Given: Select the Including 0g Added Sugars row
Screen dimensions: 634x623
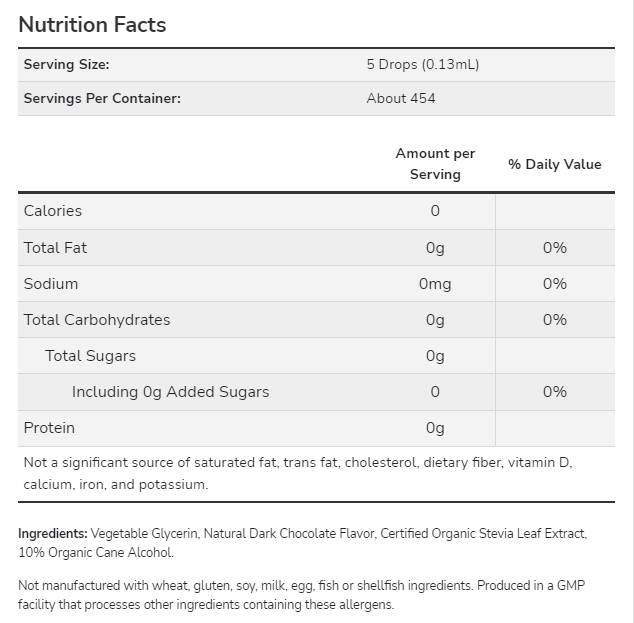Looking at the screenshot, I should point(170,392).
